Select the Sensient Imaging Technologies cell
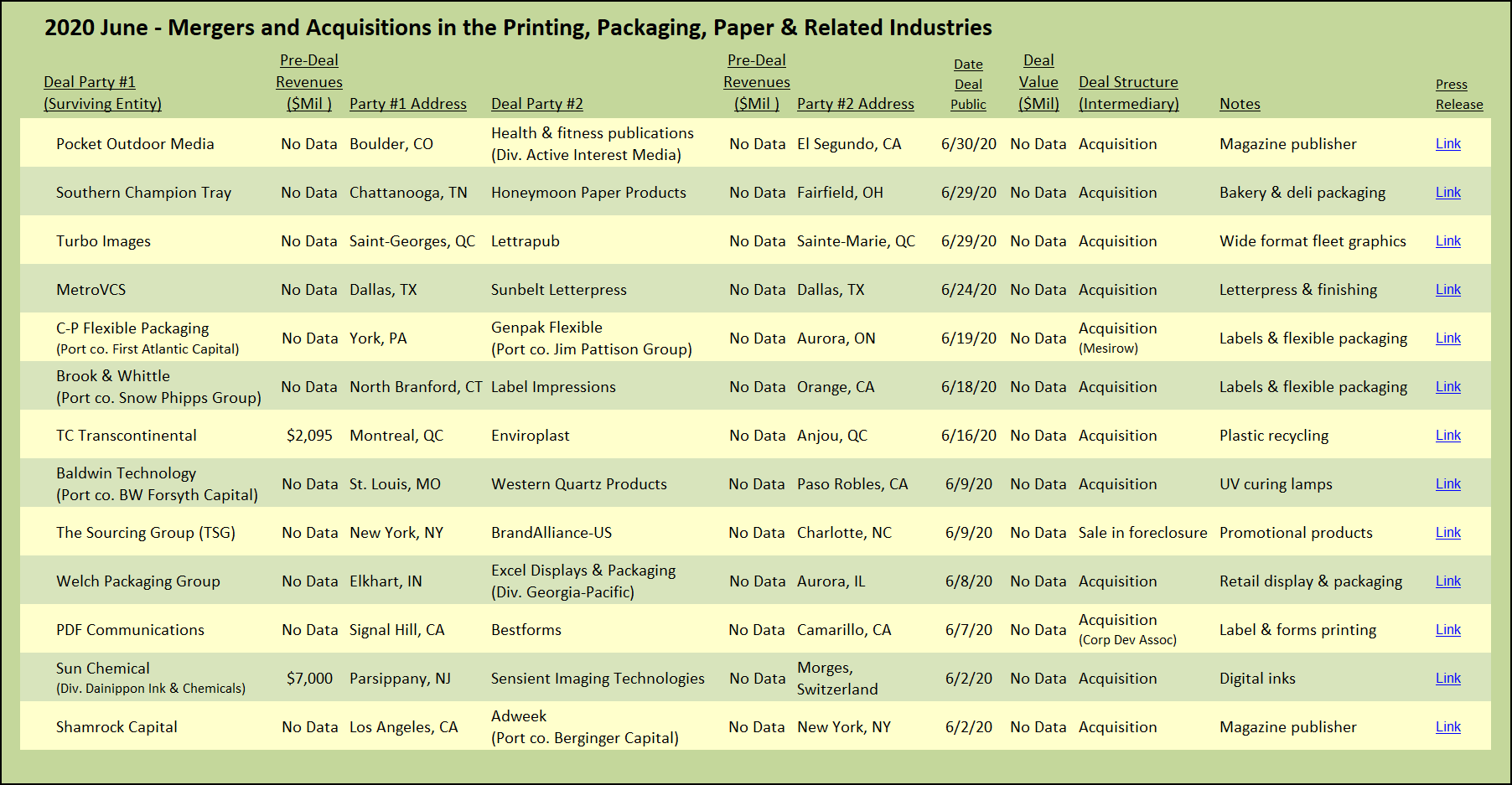The image size is (1512, 785). tap(598, 679)
